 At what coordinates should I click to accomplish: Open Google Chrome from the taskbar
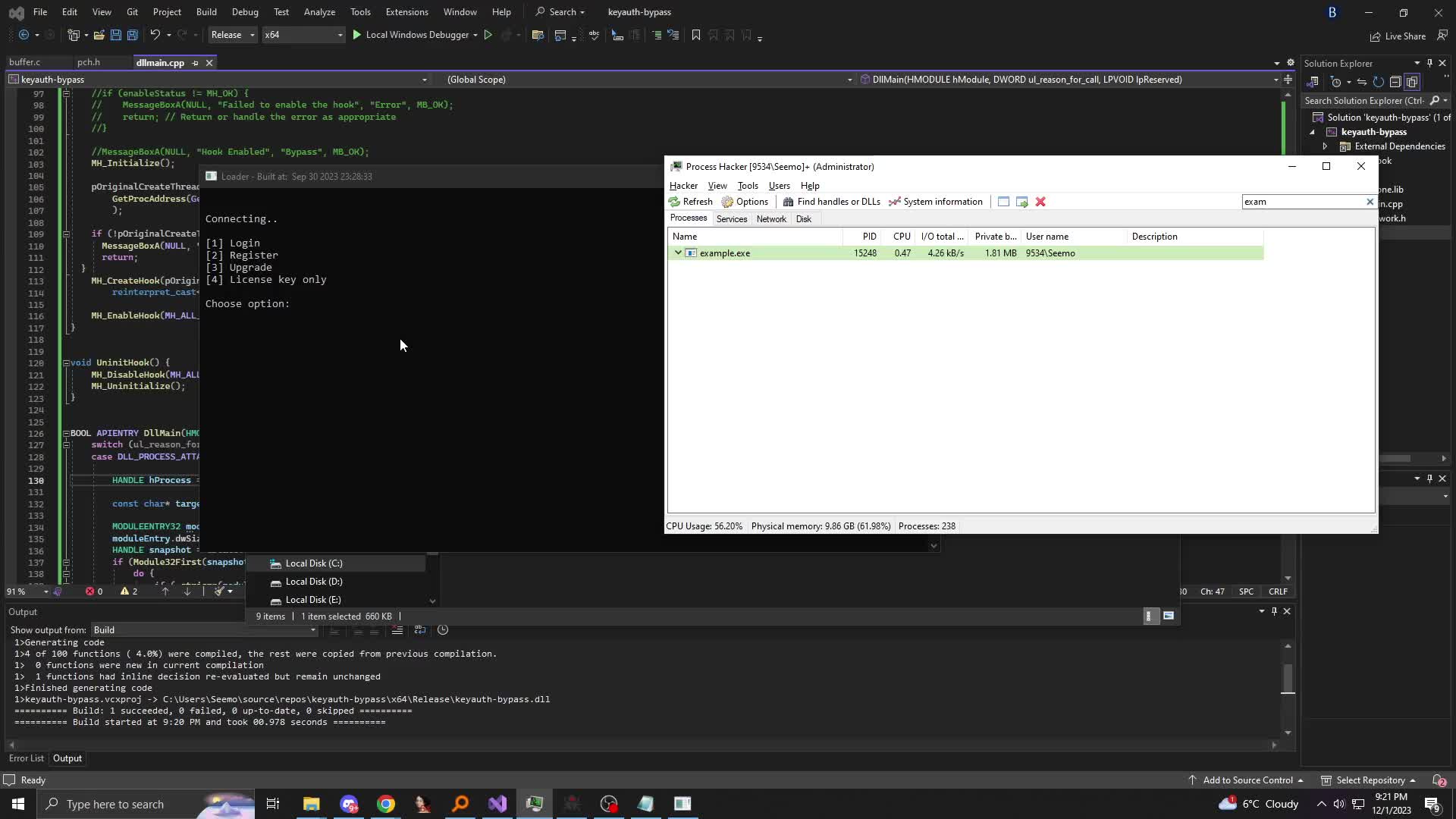[x=386, y=804]
